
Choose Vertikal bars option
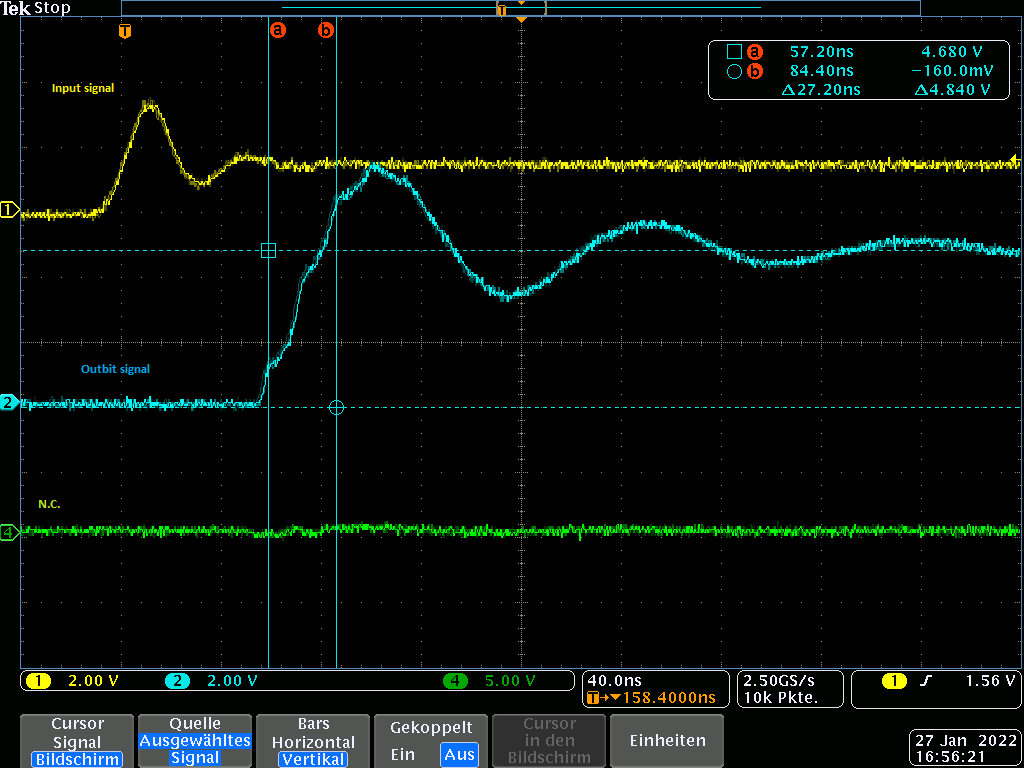point(313,759)
